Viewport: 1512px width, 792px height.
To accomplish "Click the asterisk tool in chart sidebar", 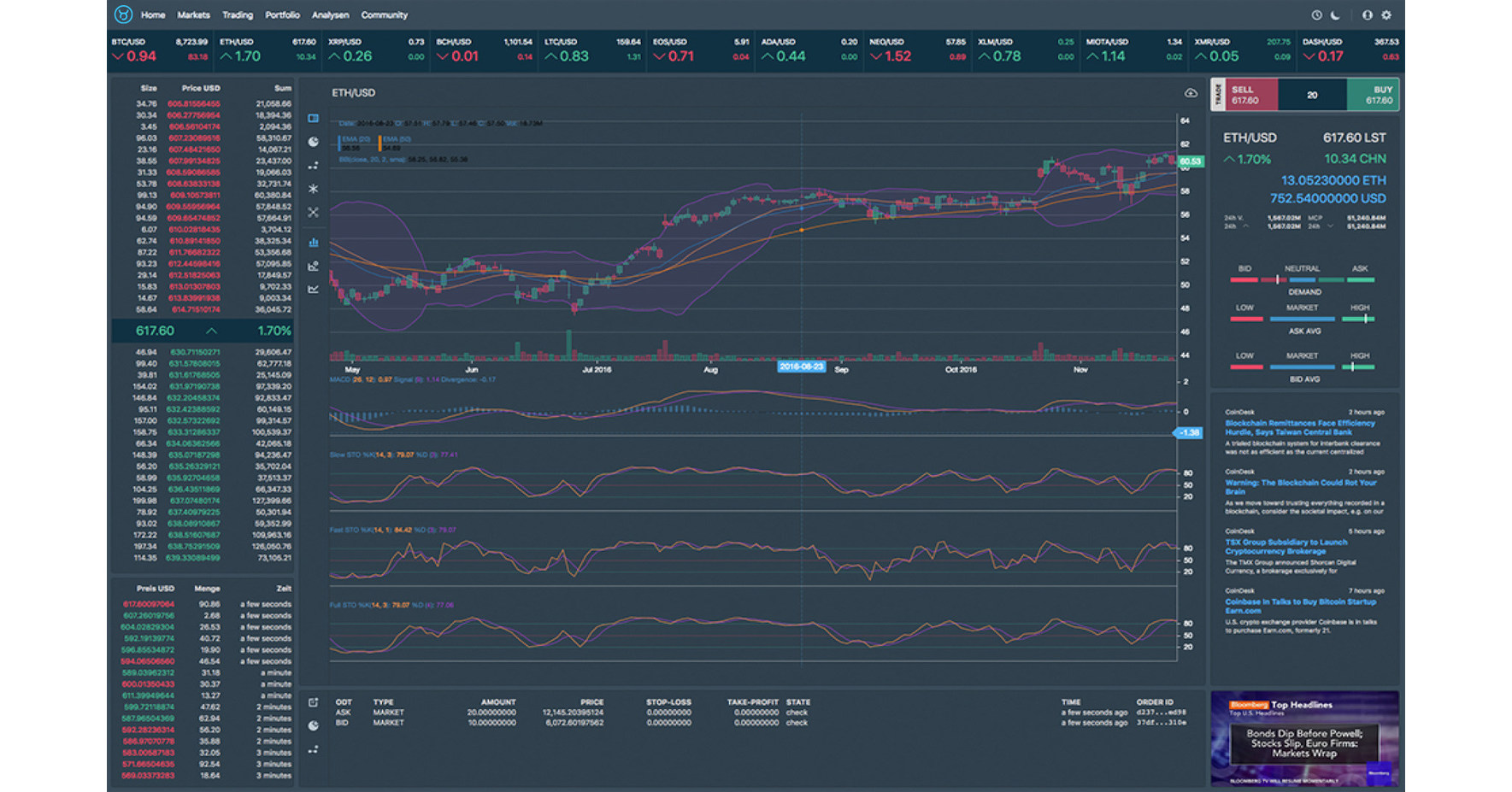I will pyautogui.click(x=314, y=189).
